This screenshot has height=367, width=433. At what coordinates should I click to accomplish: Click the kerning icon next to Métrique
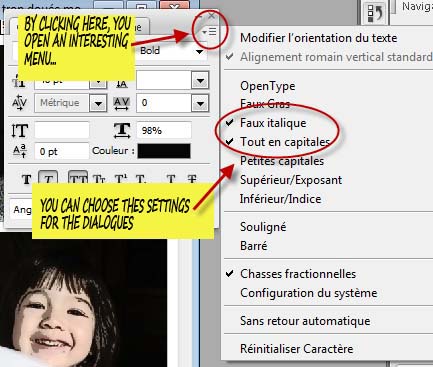point(19,103)
